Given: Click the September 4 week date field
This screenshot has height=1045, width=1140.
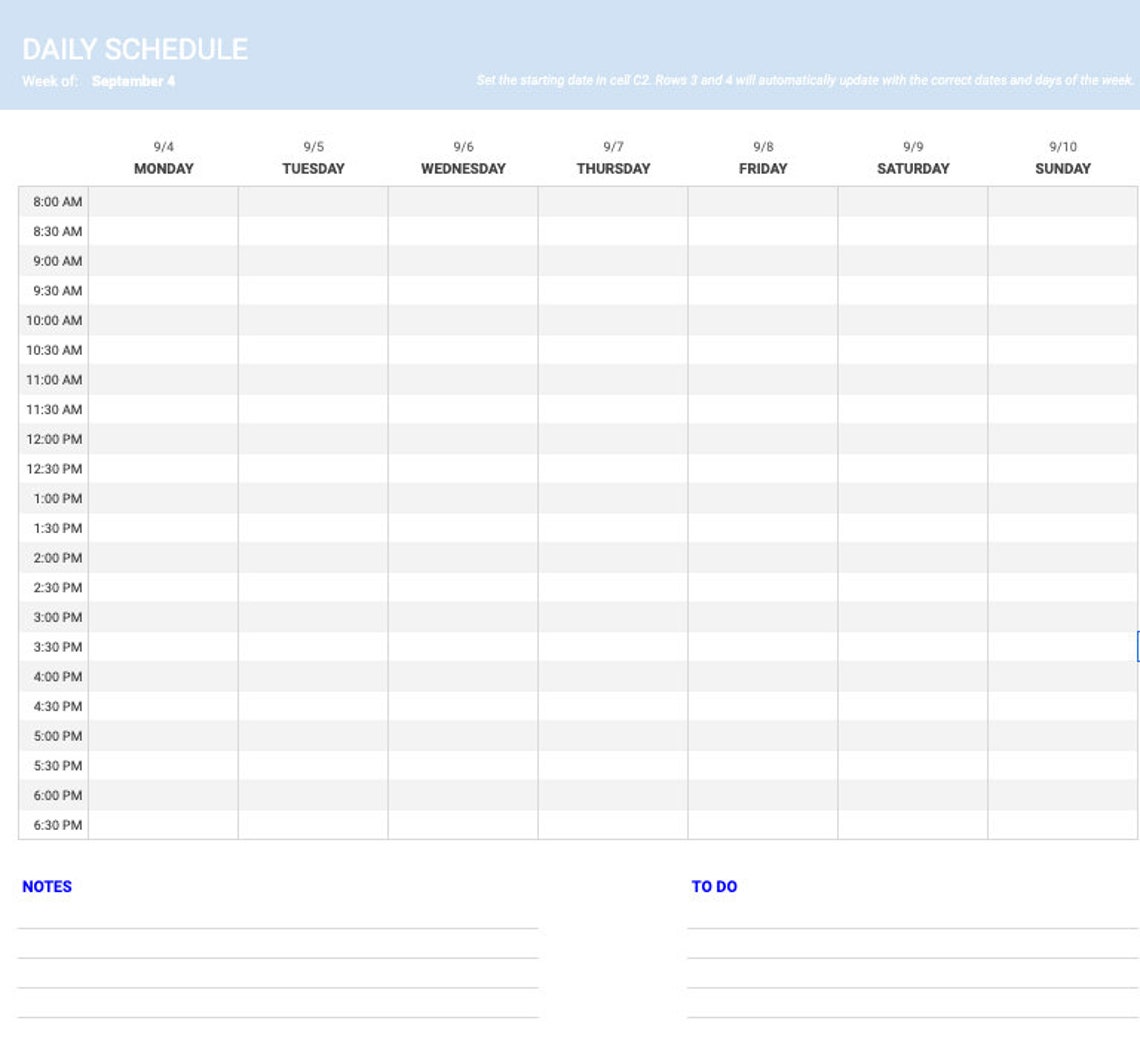Looking at the screenshot, I should tap(131, 81).
